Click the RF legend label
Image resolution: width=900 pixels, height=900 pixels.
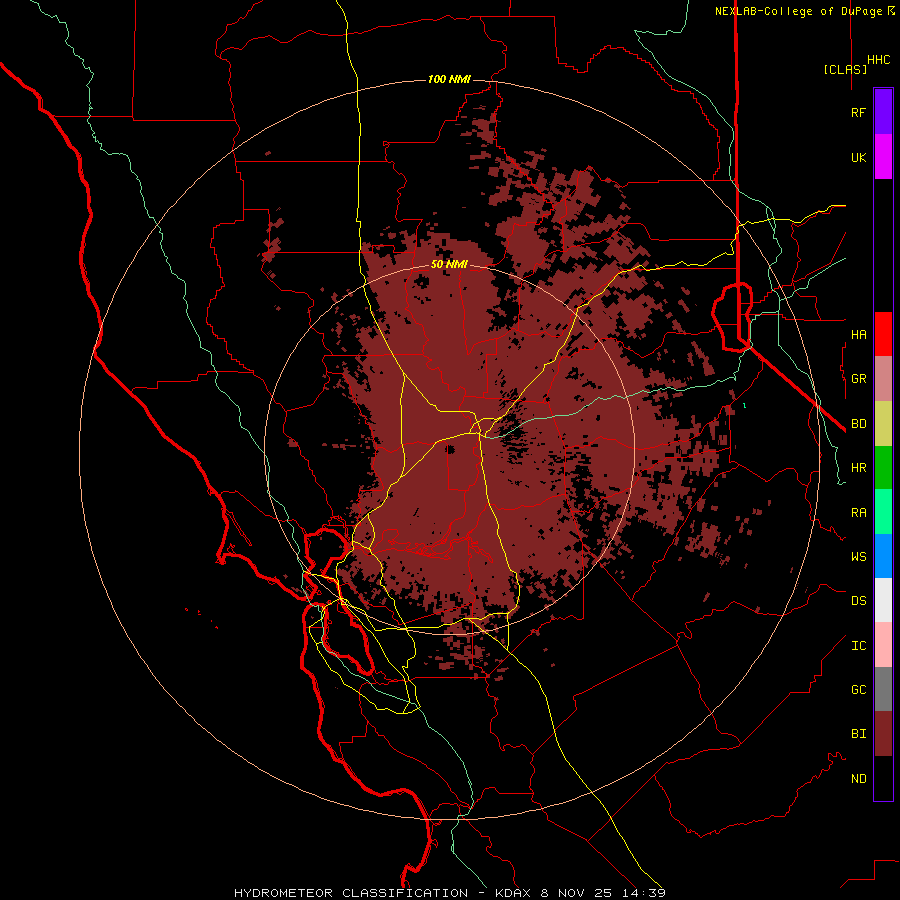click(858, 112)
